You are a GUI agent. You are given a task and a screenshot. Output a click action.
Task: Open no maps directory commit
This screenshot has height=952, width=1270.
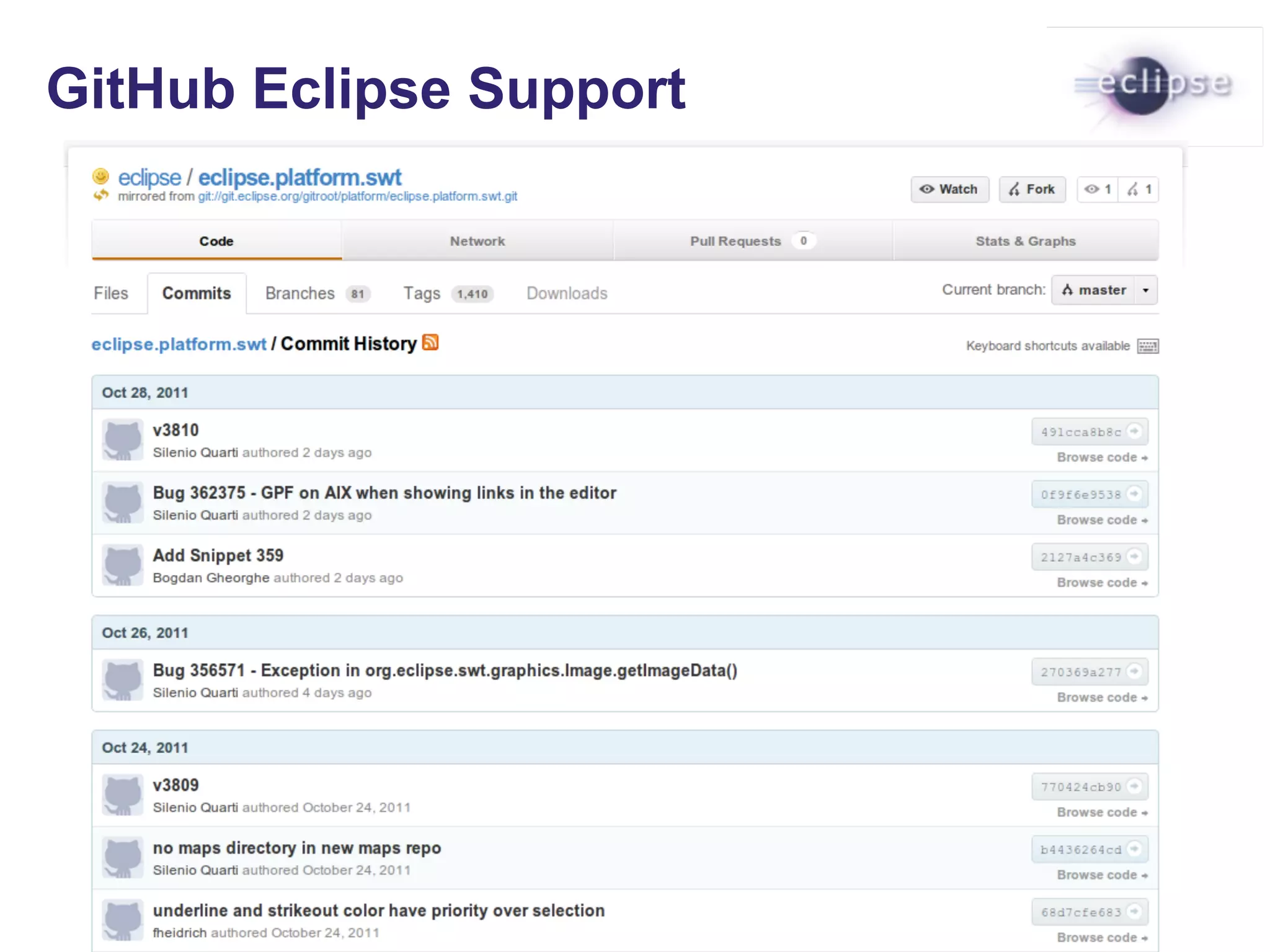pyautogui.click(x=297, y=848)
